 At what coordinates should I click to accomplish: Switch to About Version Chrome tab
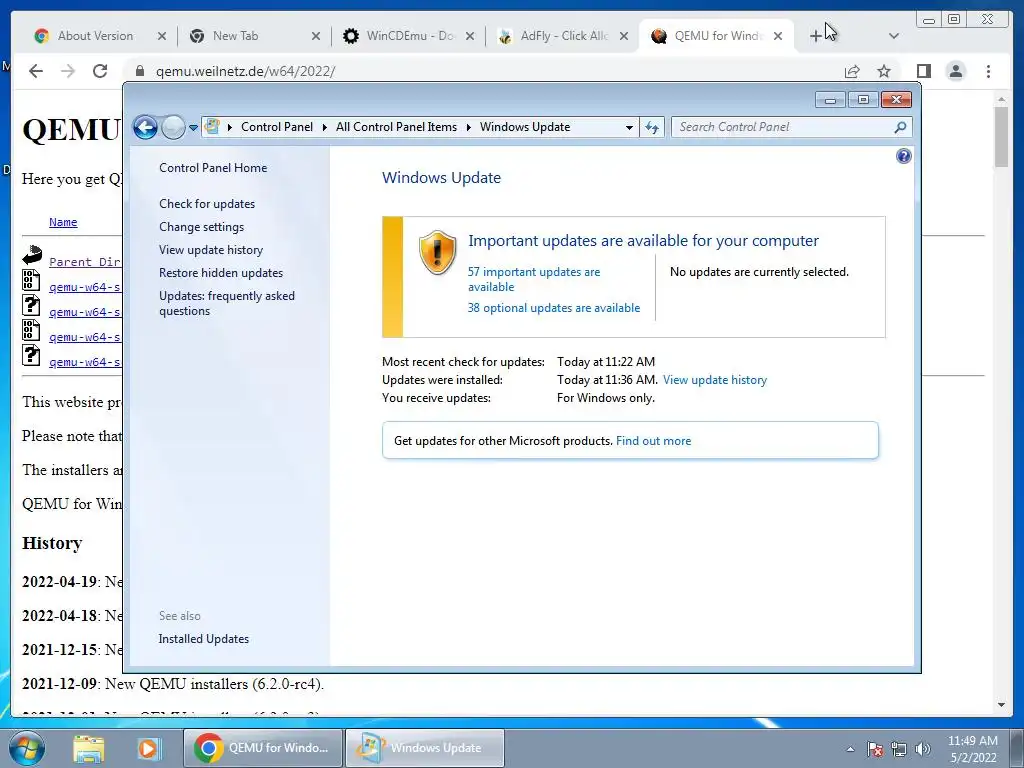[x=95, y=36]
